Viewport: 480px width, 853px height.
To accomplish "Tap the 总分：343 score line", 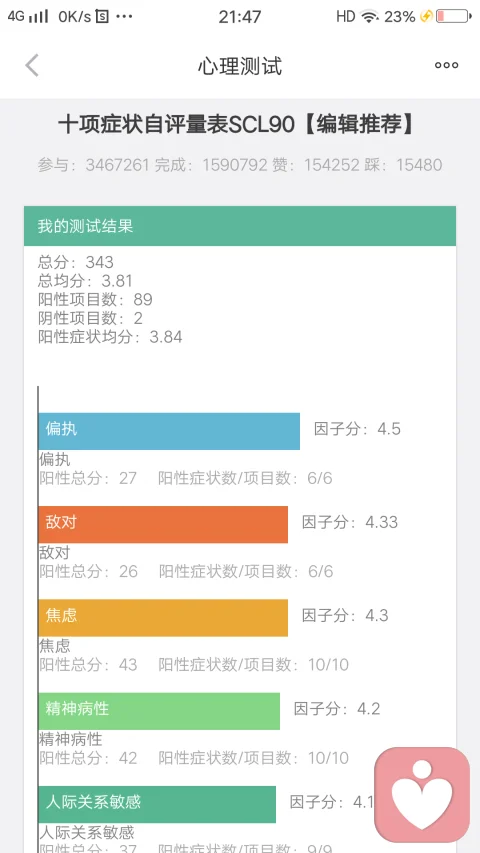I will coord(76,262).
